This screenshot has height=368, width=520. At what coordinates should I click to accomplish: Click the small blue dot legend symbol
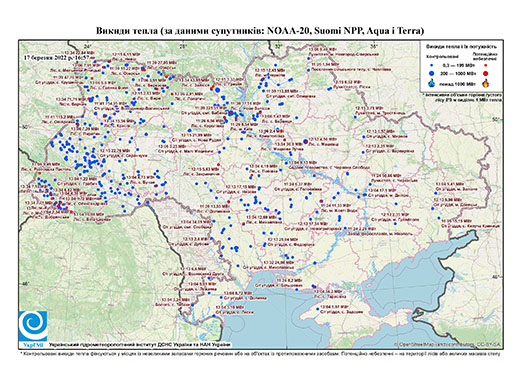(432, 66)
